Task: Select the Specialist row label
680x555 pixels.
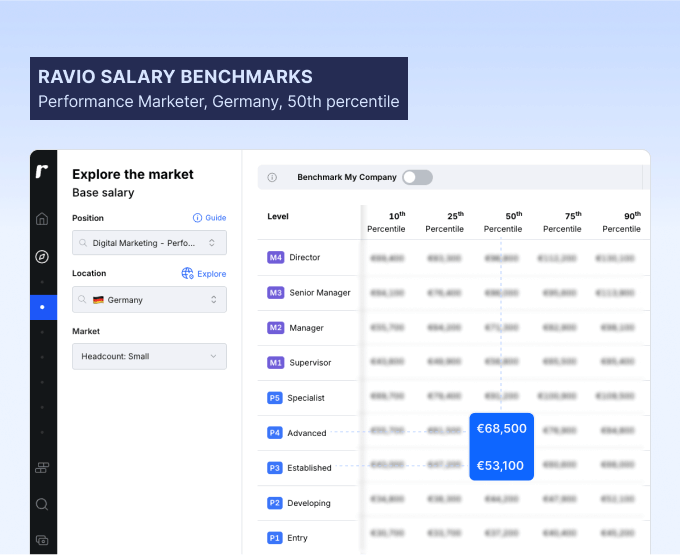Action: pyautogui.click(x=306, y=398)
